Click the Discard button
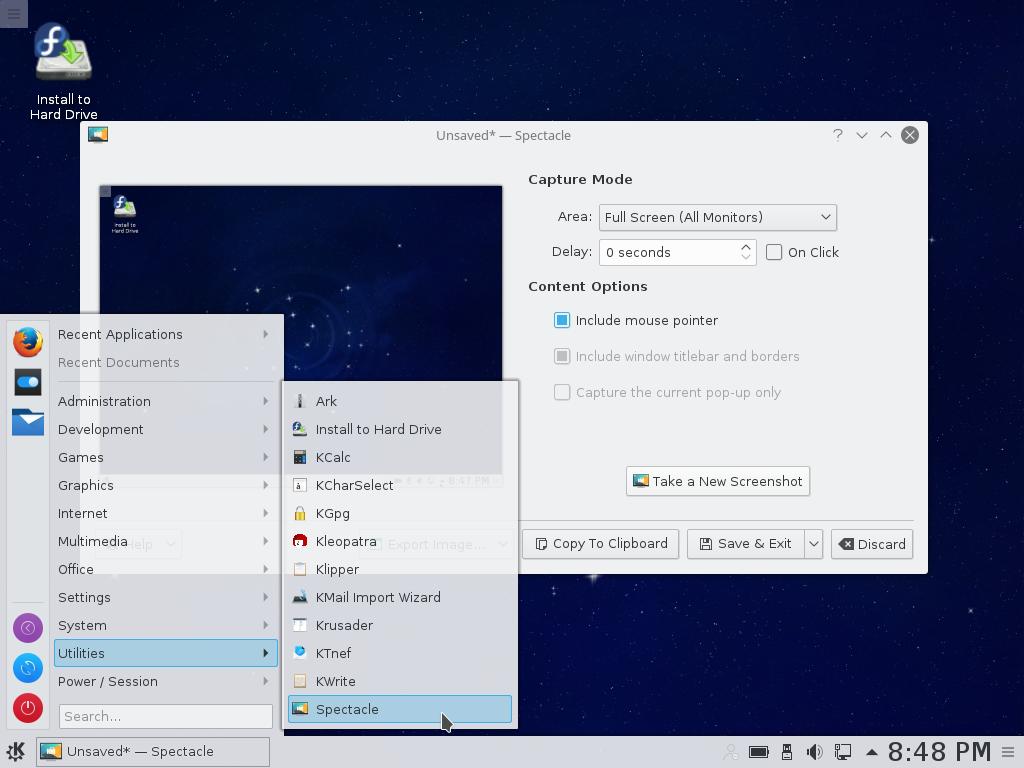The image size is (1024, 768). 872,544
